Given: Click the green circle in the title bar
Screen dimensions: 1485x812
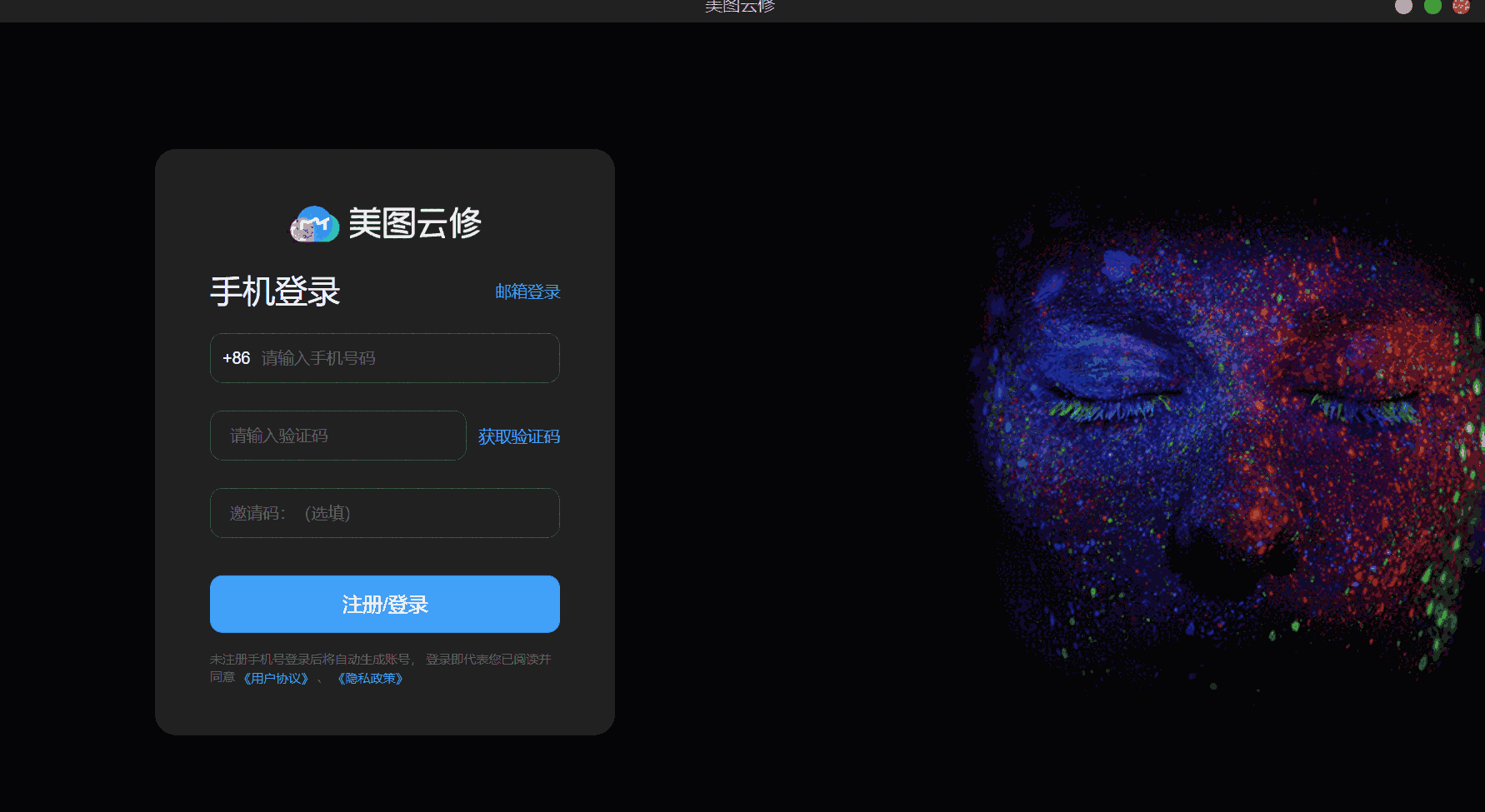Looking at the screenshot, I should [x=1432, y=7].
